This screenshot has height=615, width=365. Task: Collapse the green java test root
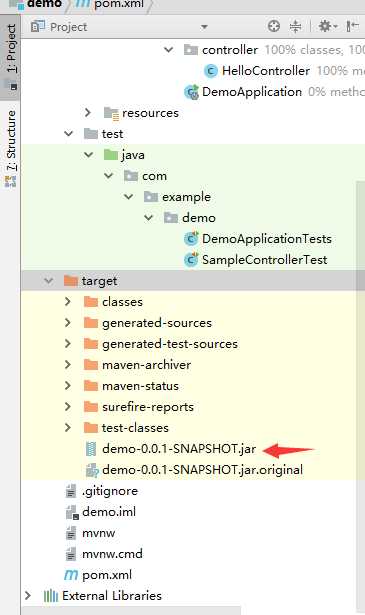89,155
